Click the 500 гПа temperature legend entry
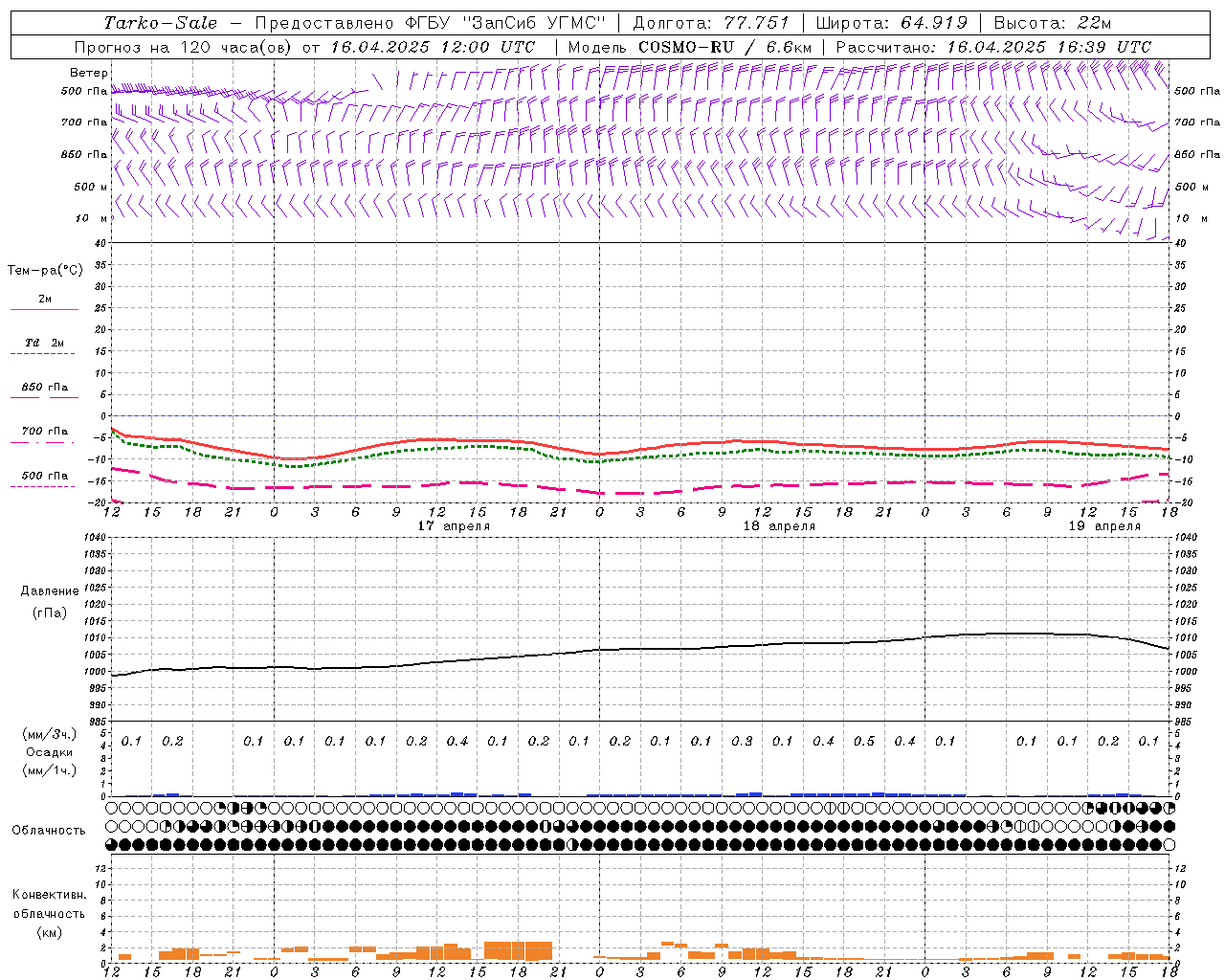The width and height of the screenshot is (1225, 980). 44,476
